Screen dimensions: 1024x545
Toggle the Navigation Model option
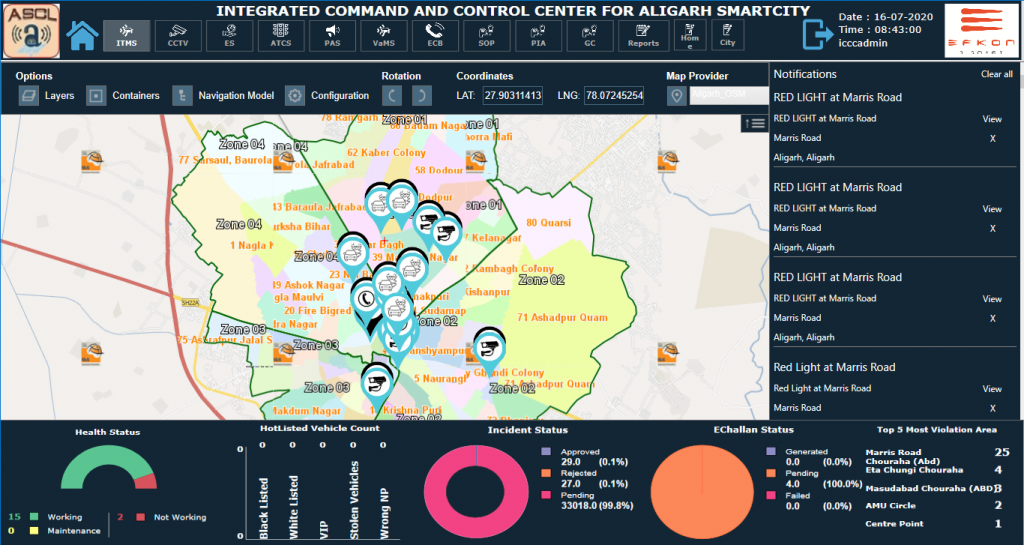pyautogui.click(x=223, y=96)
